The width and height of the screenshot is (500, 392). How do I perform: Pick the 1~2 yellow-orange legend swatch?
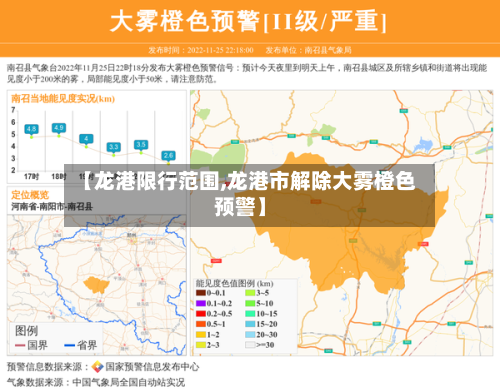click(201, 334)
